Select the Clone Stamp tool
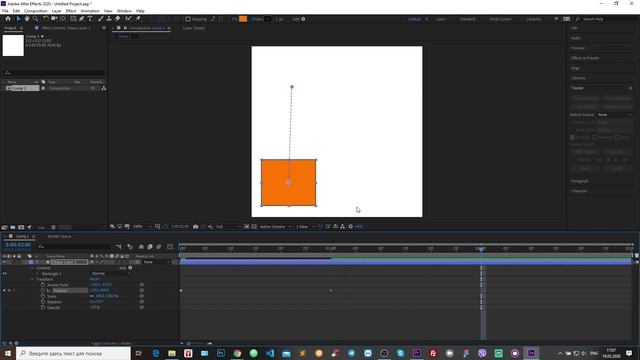Viewport: 640px width, 360px height. pyautogui.click(x=109, y=19)
